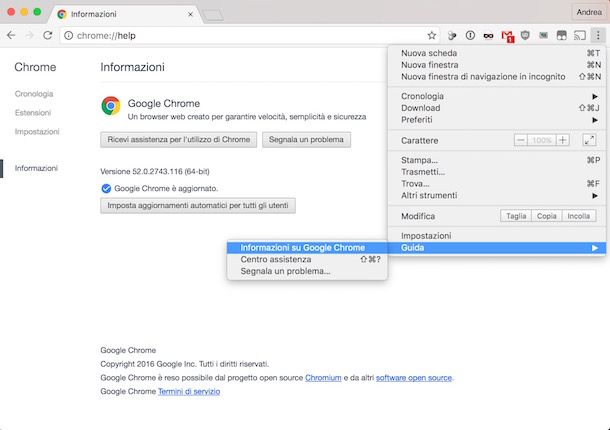
Task: Click the Taglia edit button
Action: [x=516, y=216]
